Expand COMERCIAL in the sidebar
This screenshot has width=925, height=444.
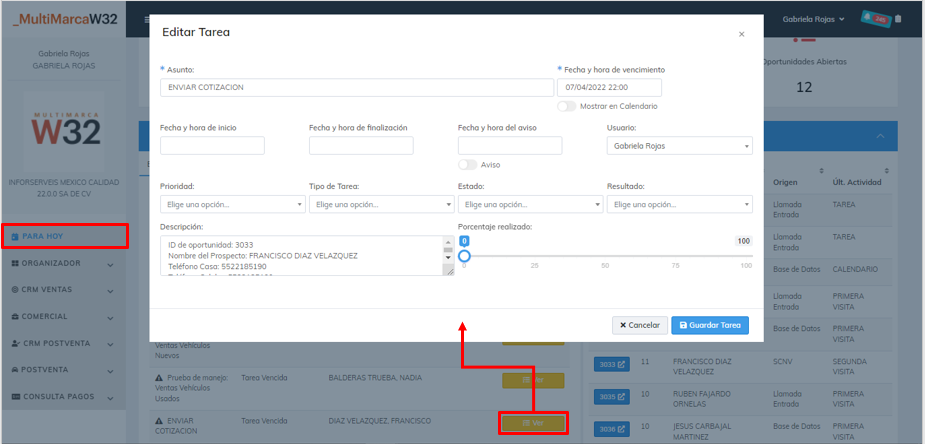(63, 317)
